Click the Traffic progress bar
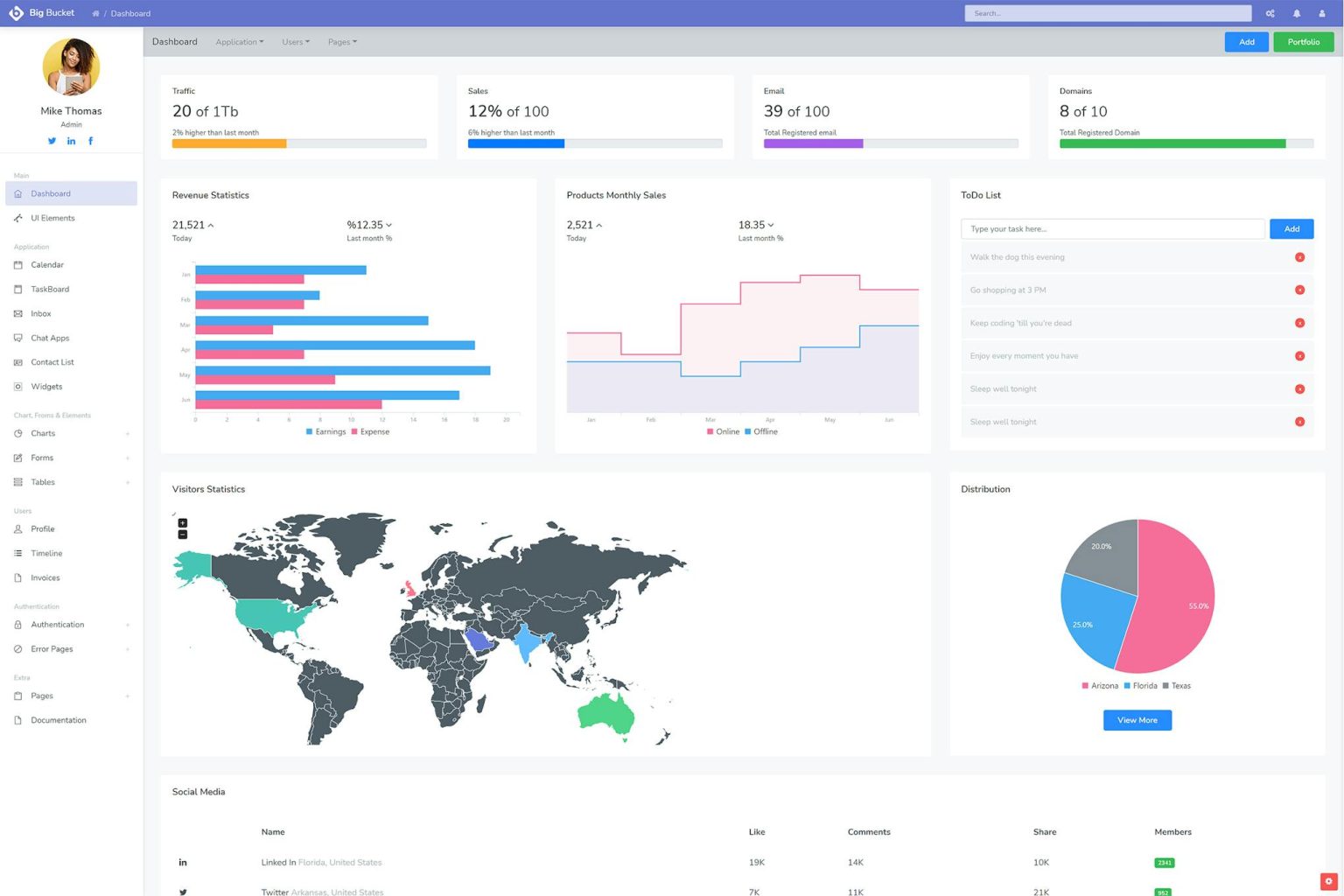This screenshot has width=1344, height=896. [298, 143]
